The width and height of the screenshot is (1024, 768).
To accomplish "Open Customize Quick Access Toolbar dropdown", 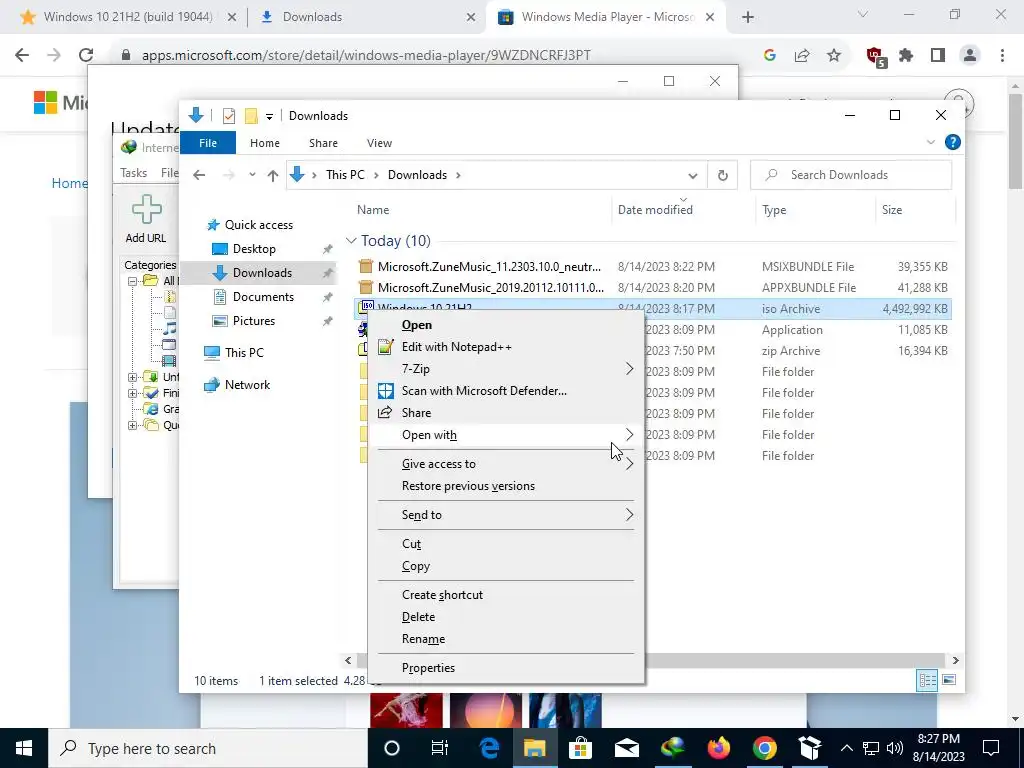I will point(269,117).
